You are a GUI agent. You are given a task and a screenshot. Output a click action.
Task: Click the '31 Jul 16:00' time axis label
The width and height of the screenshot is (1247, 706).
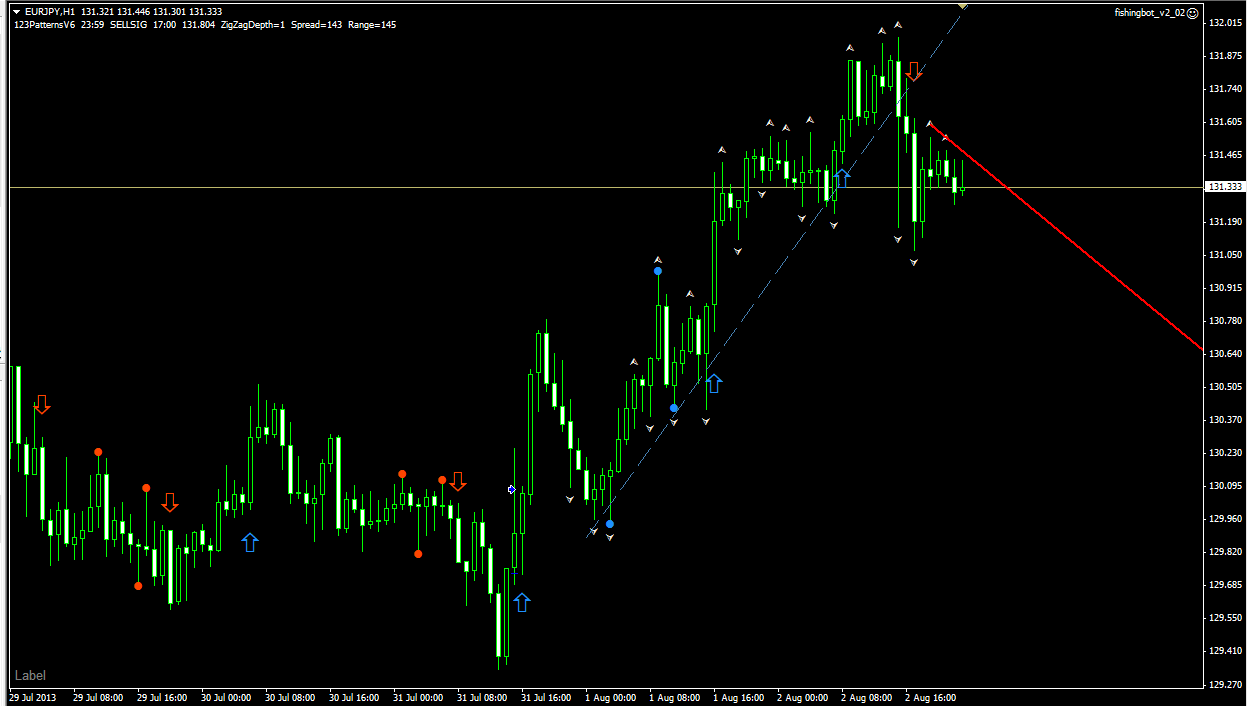546,698
